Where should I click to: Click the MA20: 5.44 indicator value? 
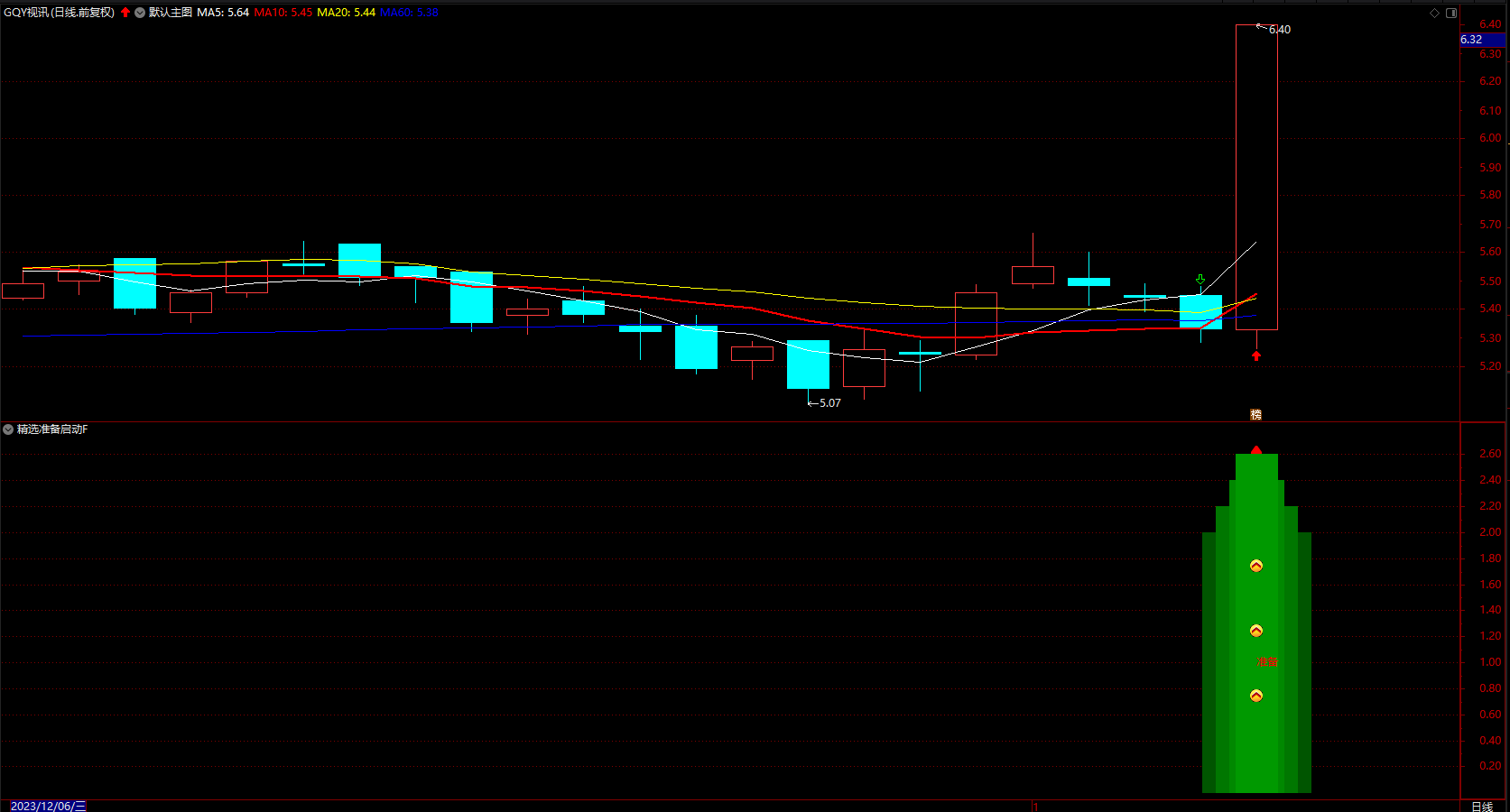[347, 13]
